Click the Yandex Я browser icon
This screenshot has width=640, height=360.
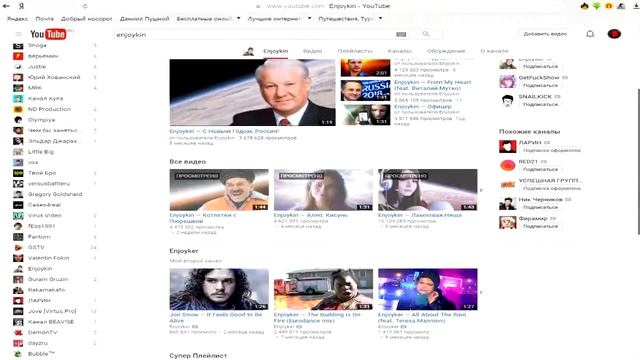pyautogui.click(x=21, y=6)
